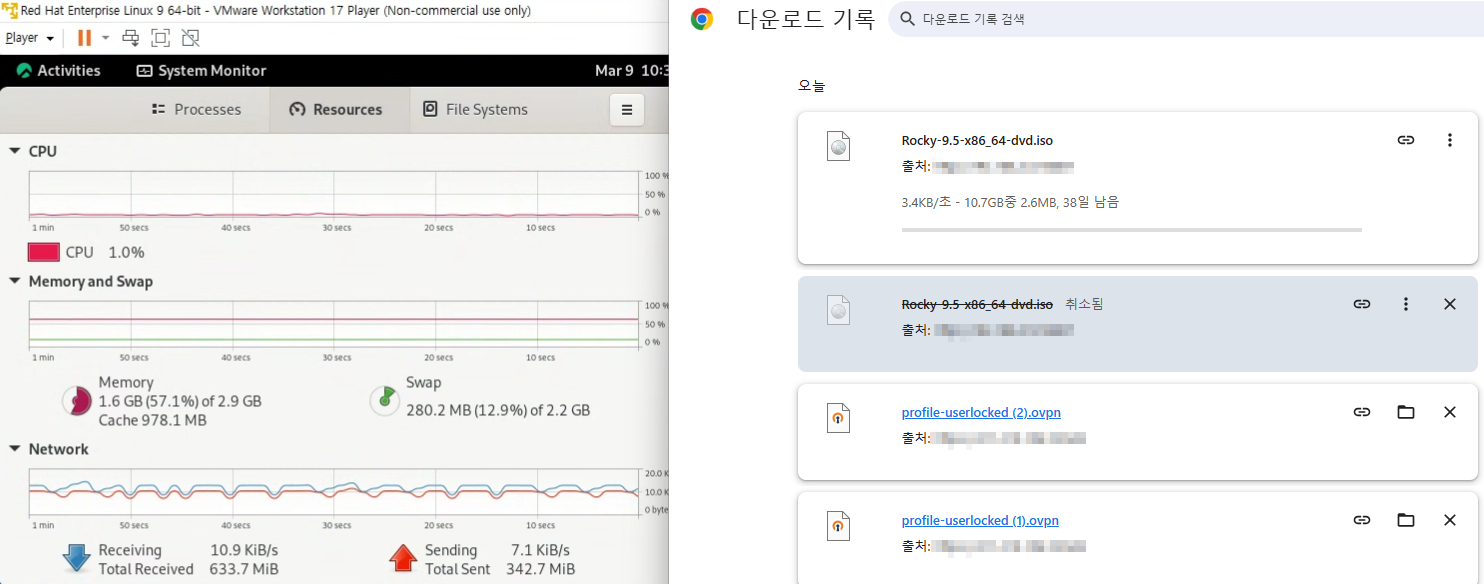This screenshot has width=1484, height=584.
Task: Focus the download history search field
Action: coord(1185,19)
